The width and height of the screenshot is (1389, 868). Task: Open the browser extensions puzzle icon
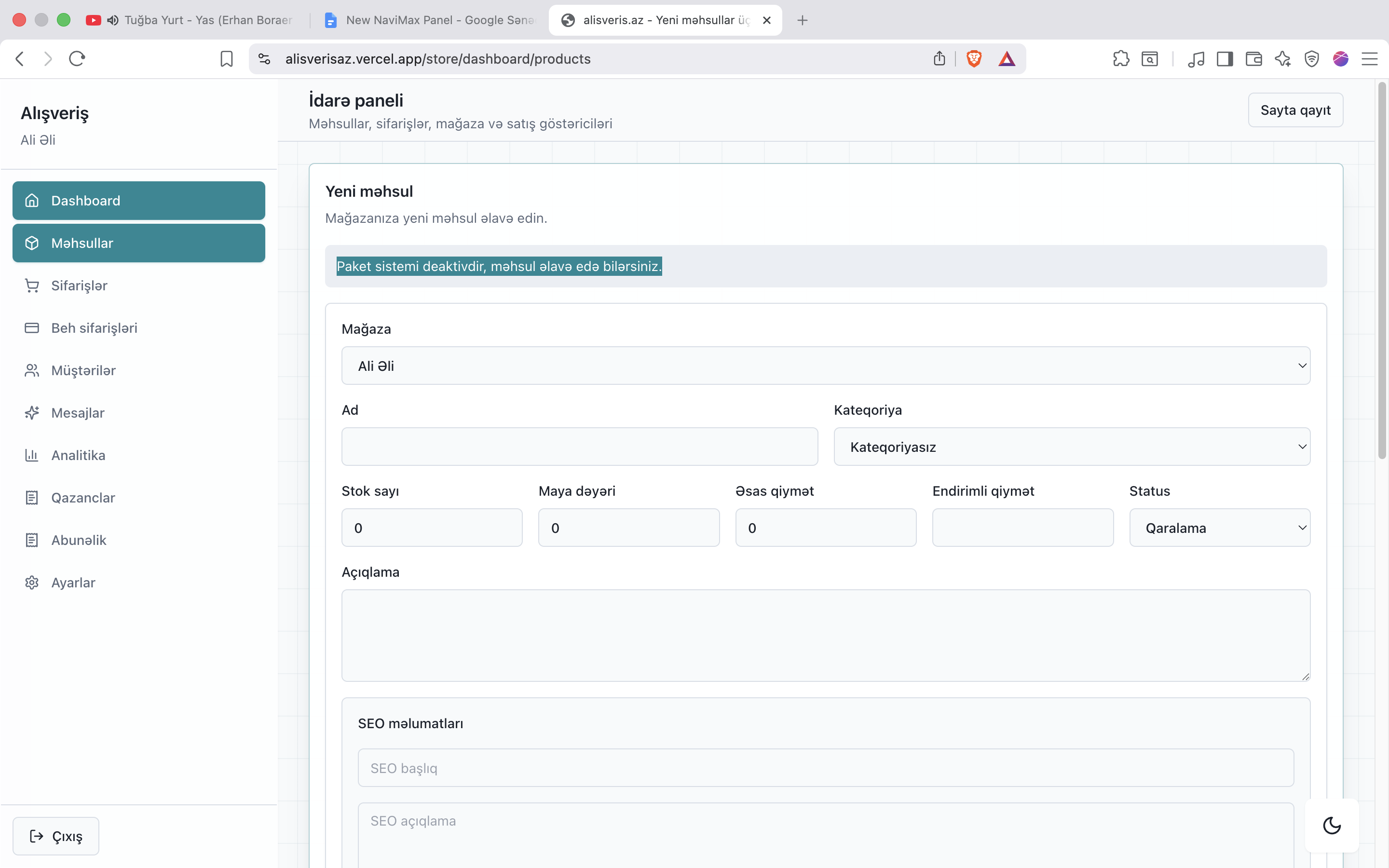tap(1121, 58)
